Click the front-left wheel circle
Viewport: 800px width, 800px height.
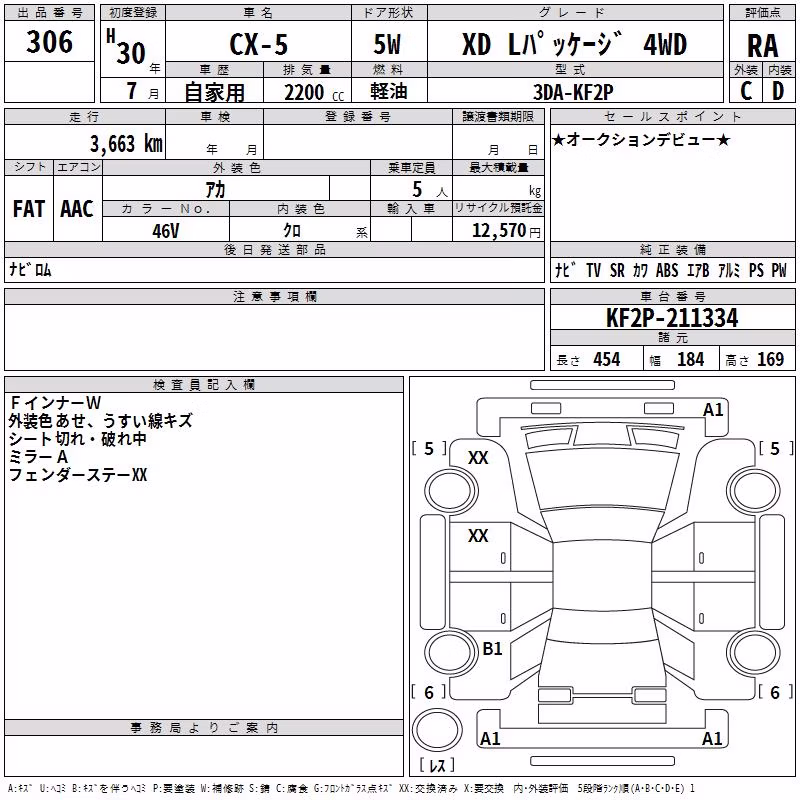coord(451,491)
